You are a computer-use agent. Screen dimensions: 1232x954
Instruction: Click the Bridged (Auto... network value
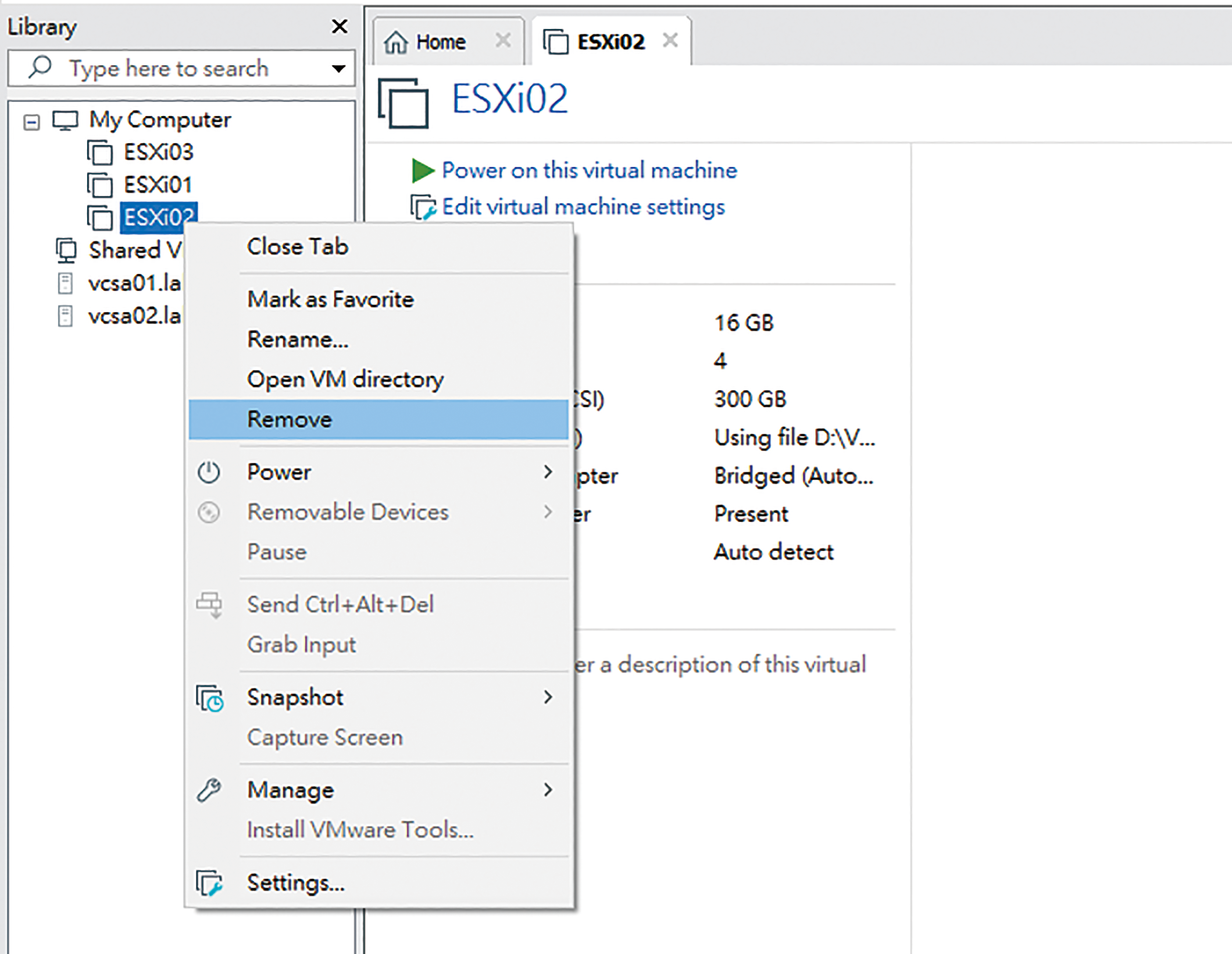click(x=794, y=476)
